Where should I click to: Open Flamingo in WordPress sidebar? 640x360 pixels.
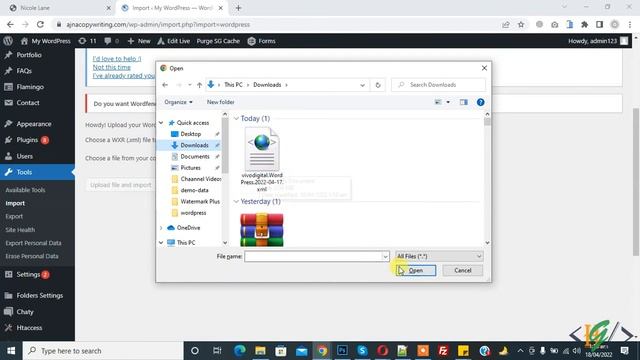30,87
